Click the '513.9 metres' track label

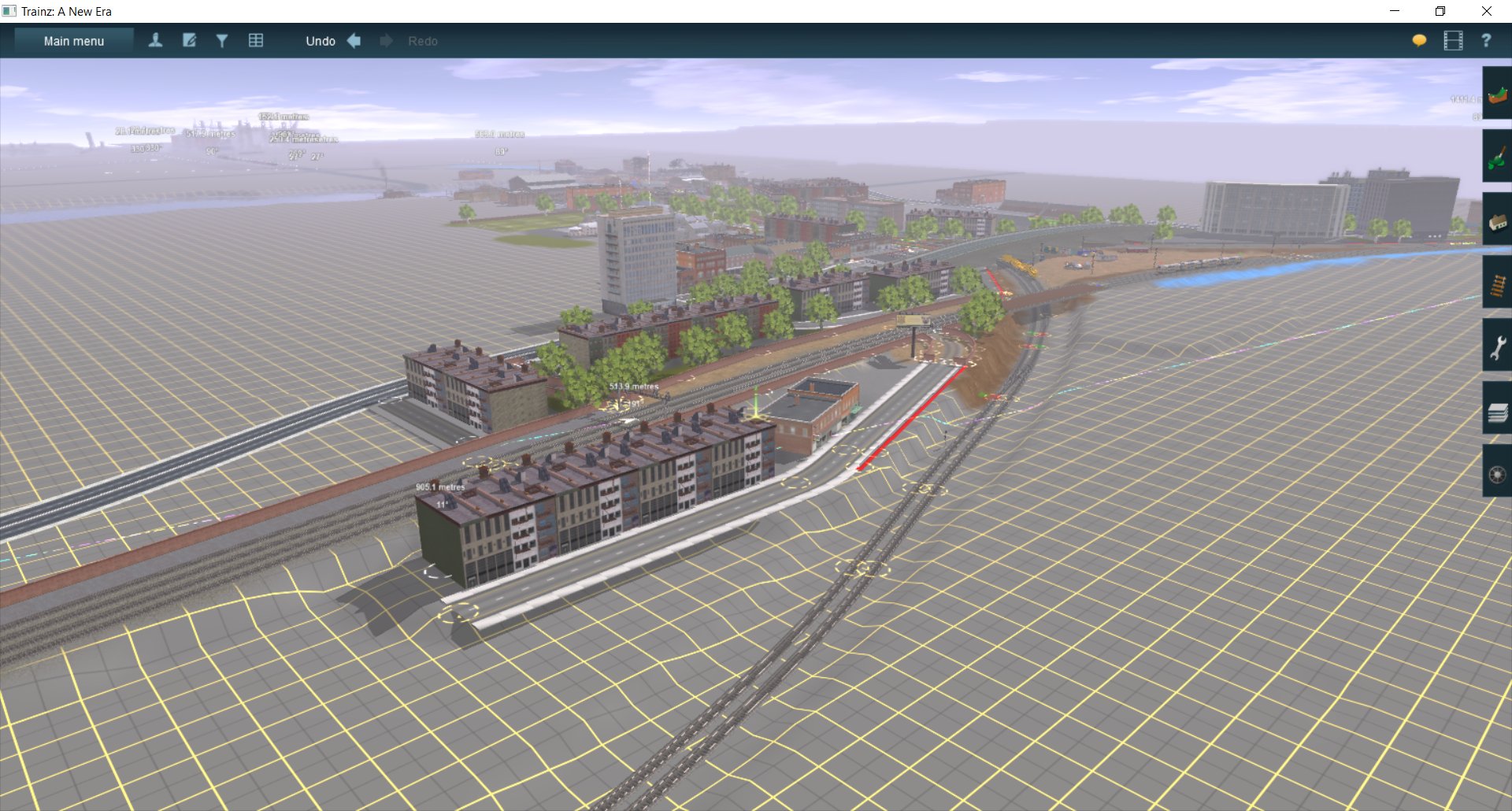click(x=633, y=387)
